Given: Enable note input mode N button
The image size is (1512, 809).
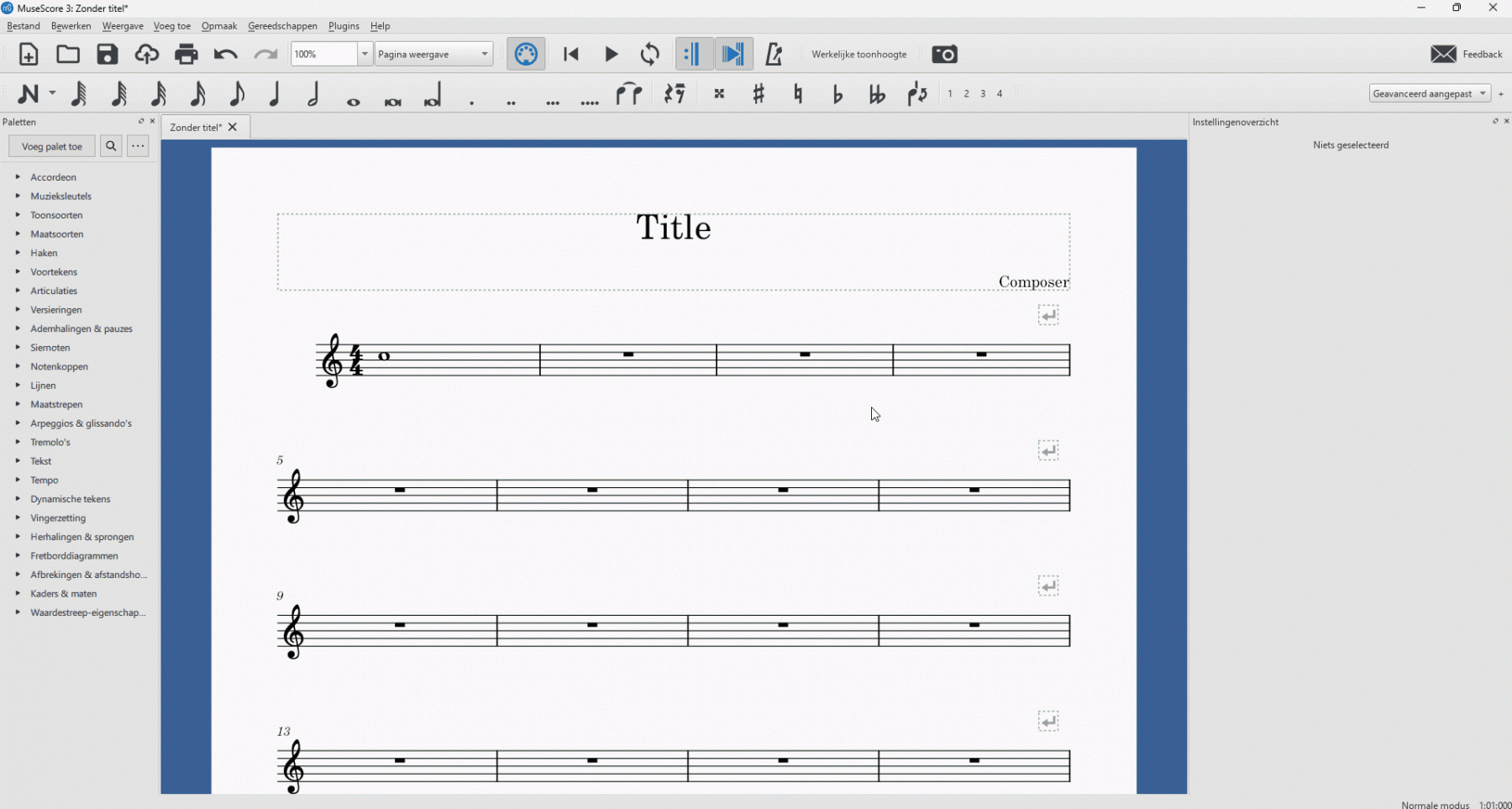Looking at the screenshot, I should pos(28,94).
